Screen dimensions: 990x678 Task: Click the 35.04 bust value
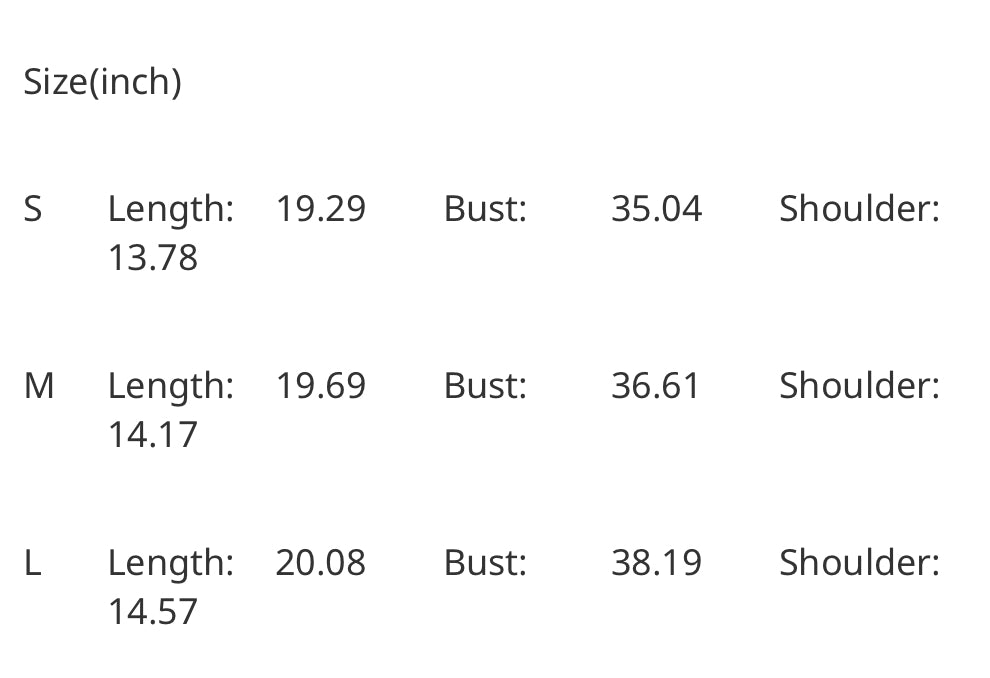click(656, 209)
